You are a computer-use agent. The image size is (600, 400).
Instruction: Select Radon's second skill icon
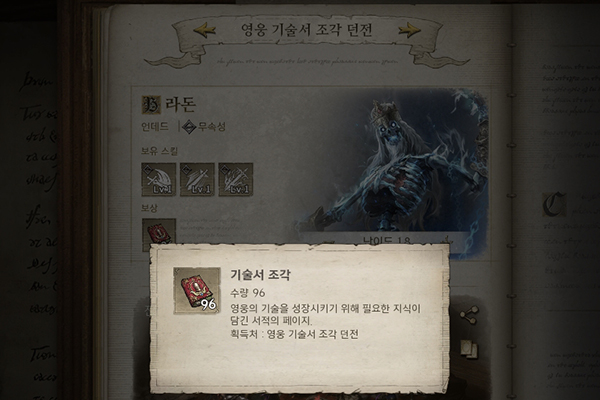197,180
